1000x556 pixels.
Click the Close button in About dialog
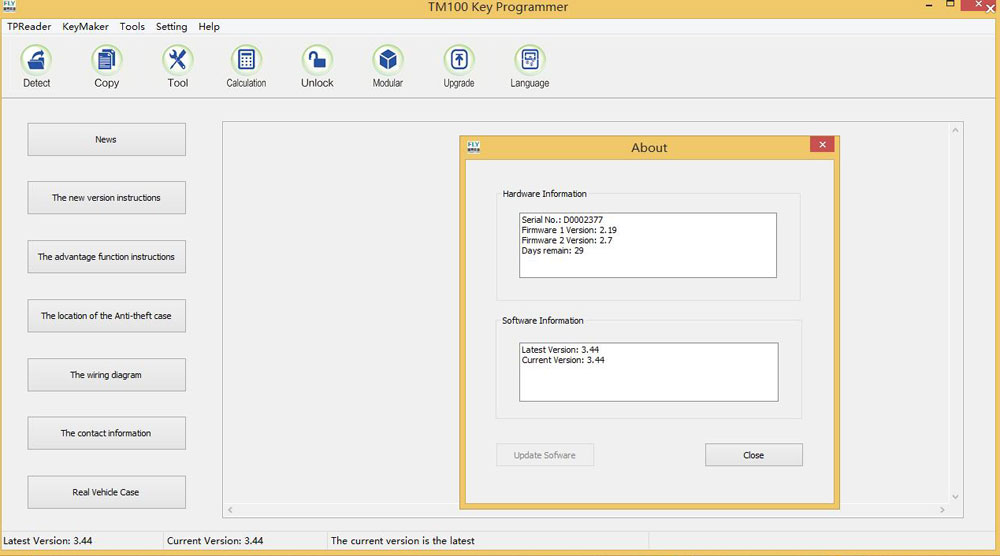pyautogui.click(x=754, y=455)
